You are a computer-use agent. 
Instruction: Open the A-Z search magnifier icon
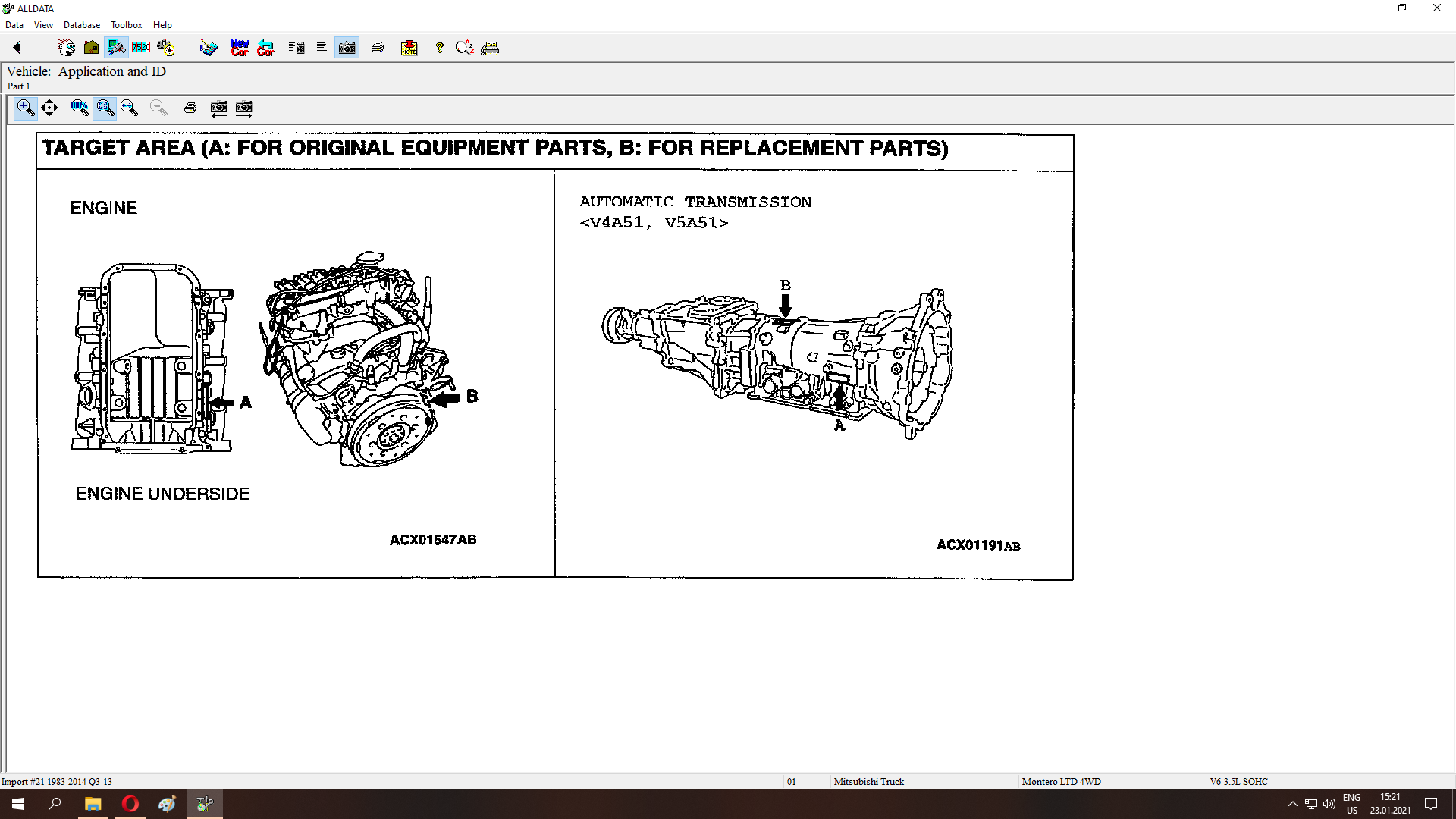(464, 48)
